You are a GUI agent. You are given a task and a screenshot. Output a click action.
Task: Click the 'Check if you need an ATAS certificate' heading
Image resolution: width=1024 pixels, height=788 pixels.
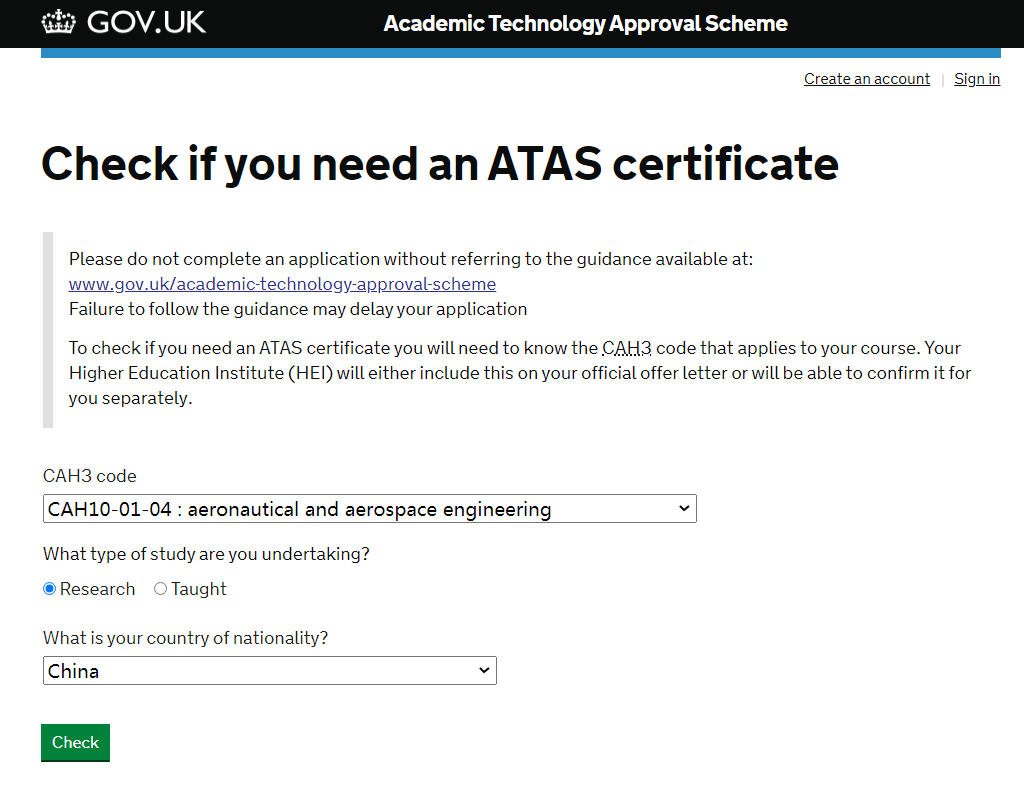tap(439, 164)
